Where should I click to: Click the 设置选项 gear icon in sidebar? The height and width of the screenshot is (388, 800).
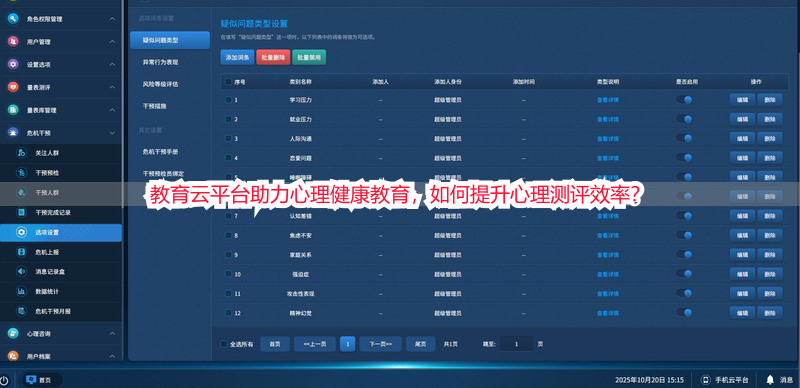point(13,64)
